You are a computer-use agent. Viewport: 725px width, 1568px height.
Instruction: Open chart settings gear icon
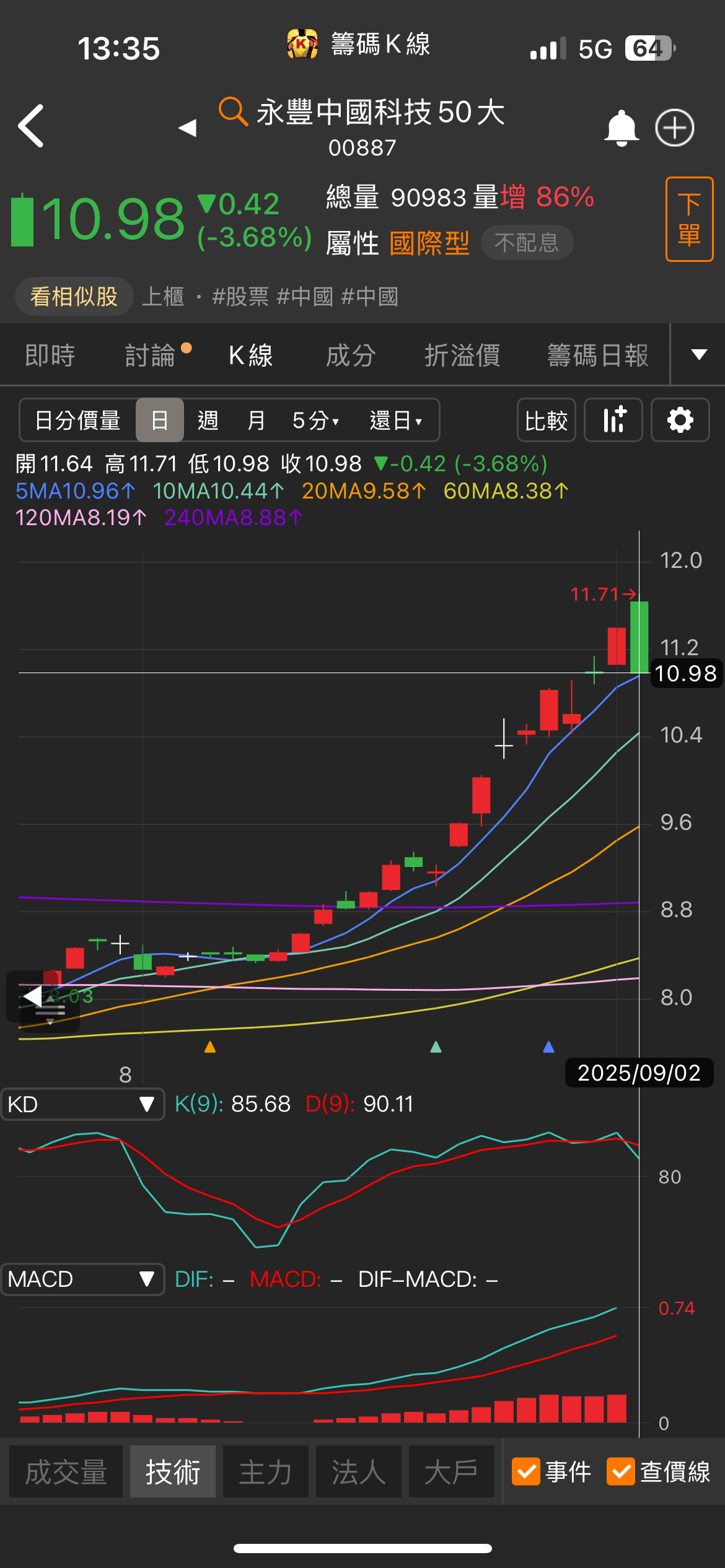point(680,420)
